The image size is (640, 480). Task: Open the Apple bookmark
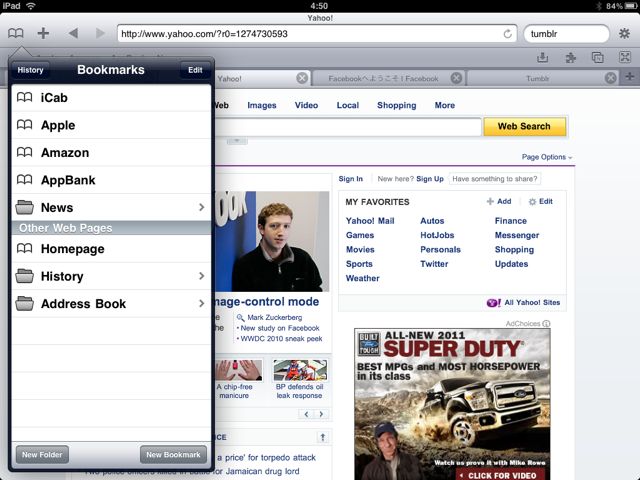(111, 125)
